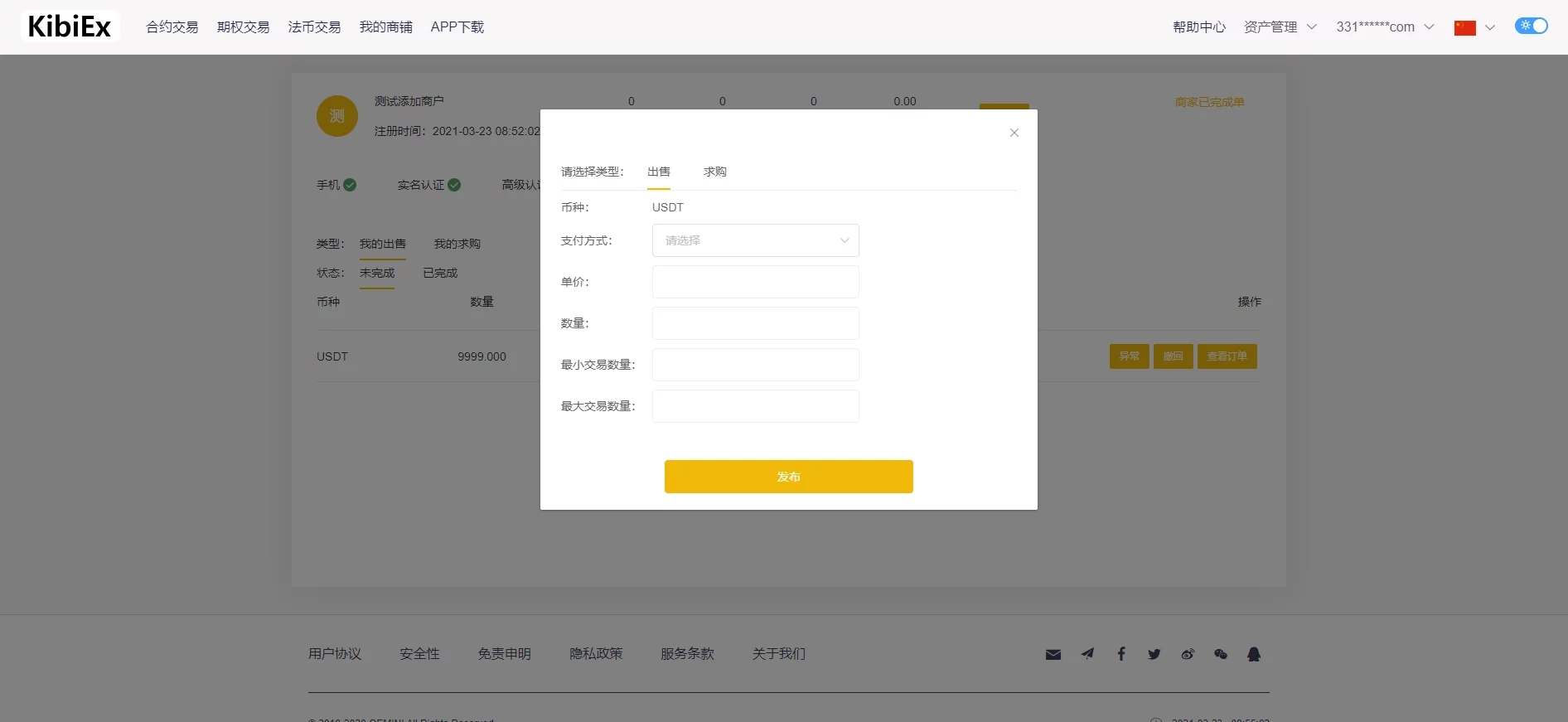Select the 未完成 status tab
Image resolution: width=1568 pixels, height=722 pixels.
click(x=377, y=273)
